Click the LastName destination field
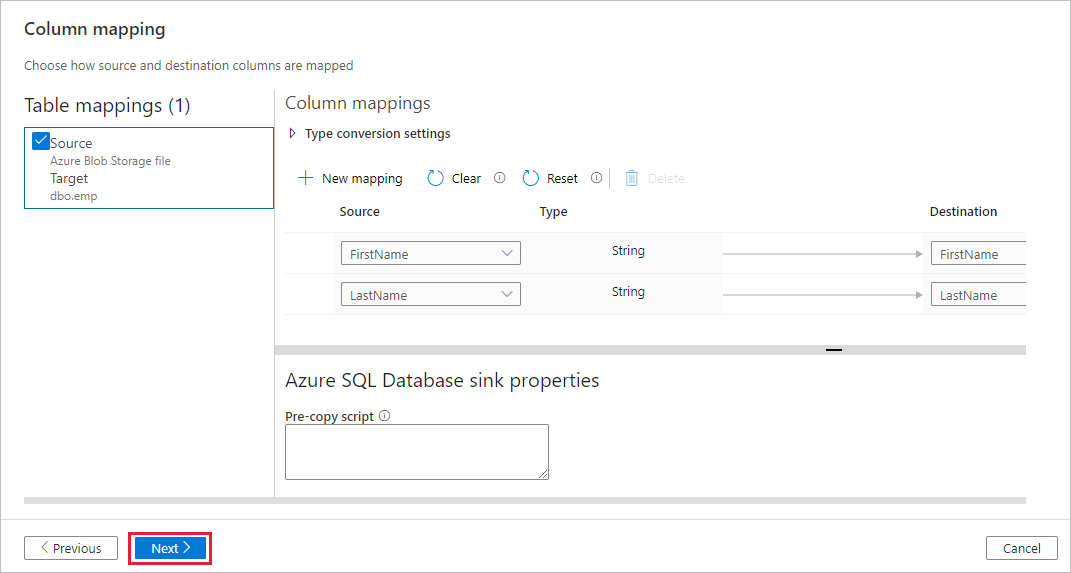Screen dimensions: 1071x573 tap(977, 295)
